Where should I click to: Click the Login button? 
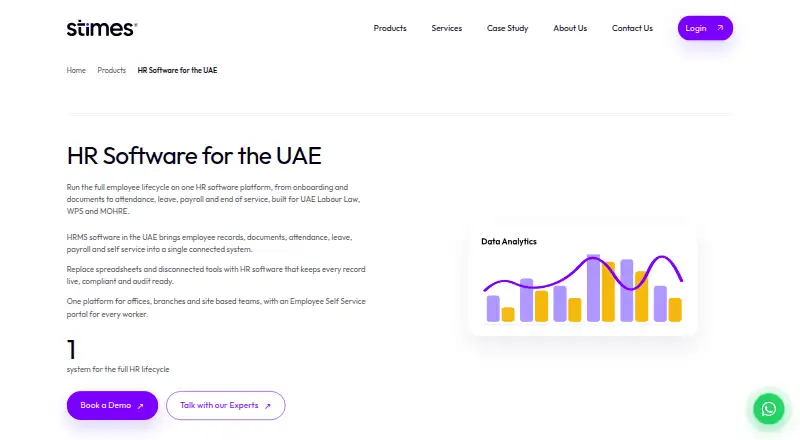[x=705, y=28]
